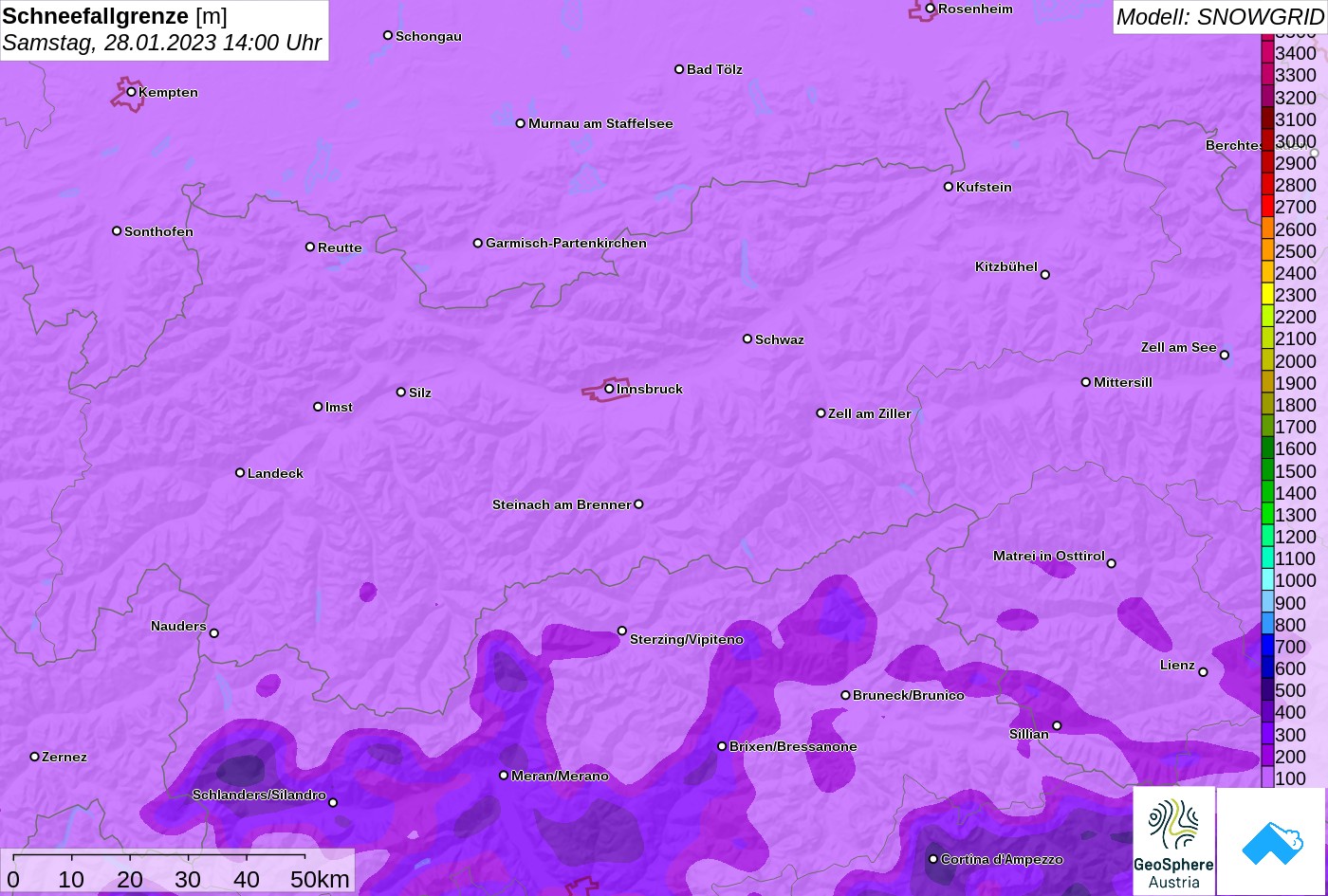Click the Sonthofen marker dot
Image resolution: width=1328 pixels, height=896 pixels.
point(117,231)
